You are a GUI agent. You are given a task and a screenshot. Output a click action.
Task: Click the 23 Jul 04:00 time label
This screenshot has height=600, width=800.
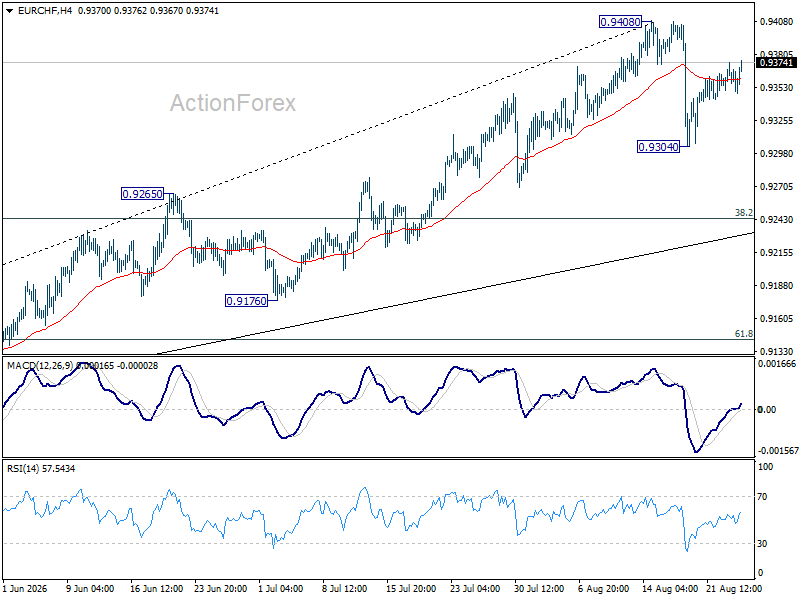click(475, 589)
